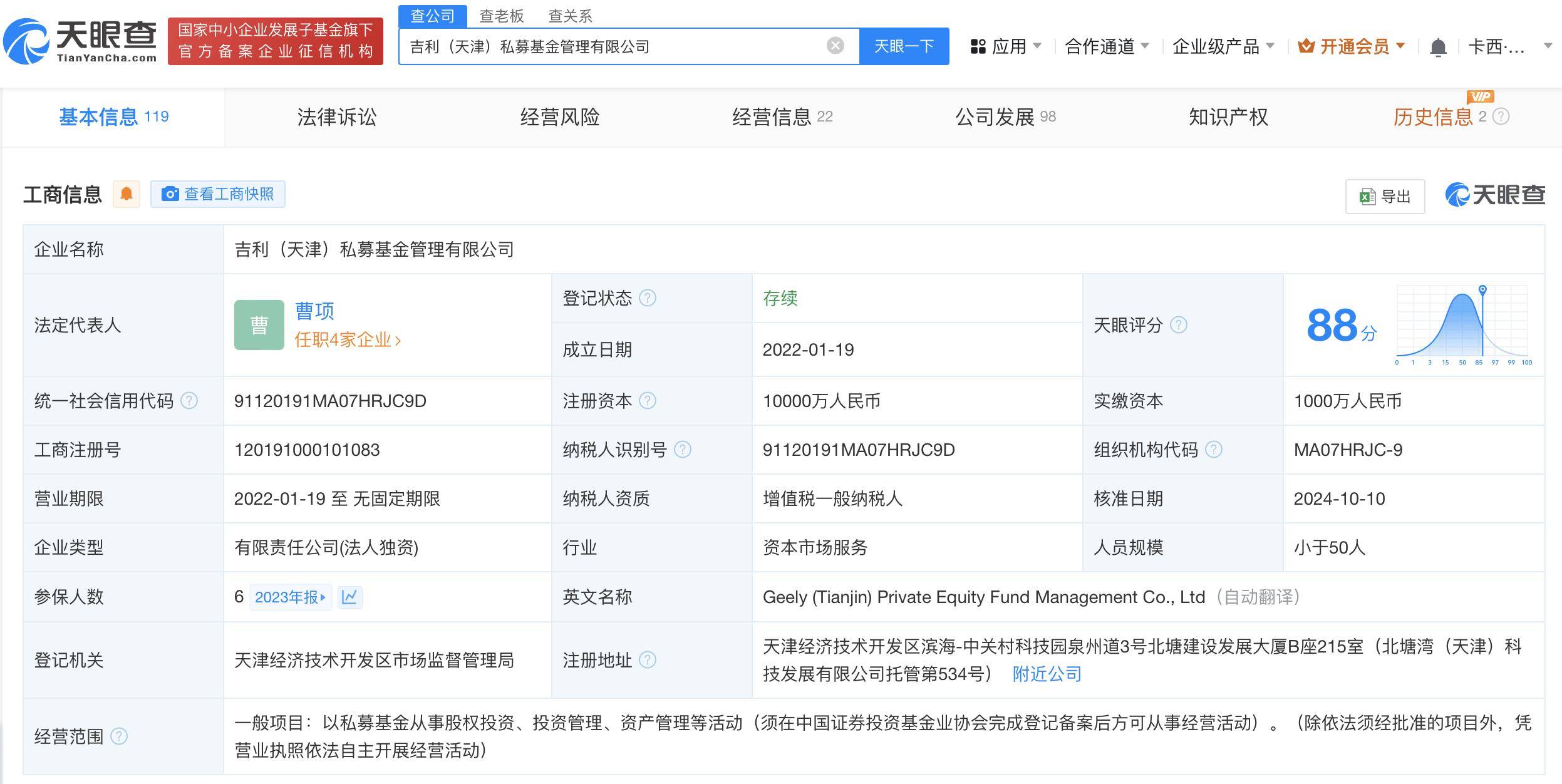Screen dimensions: 1562x784
Task: Expand the 2023年报 report selector
Action: tap(290, 597)
